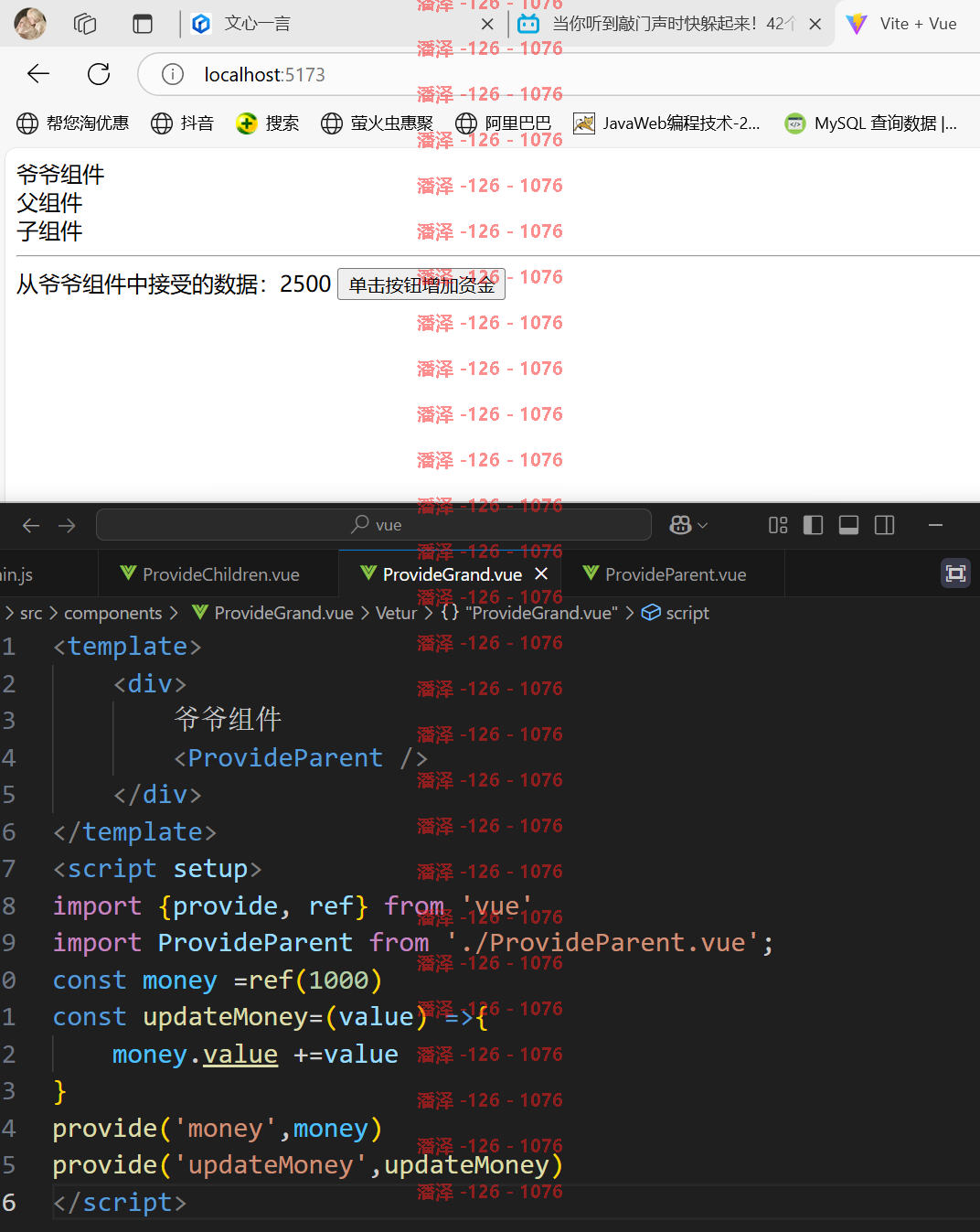Click the browser profile avatar
The image size is (980, 1232).
pyautogui.click(x=30, y=24)
